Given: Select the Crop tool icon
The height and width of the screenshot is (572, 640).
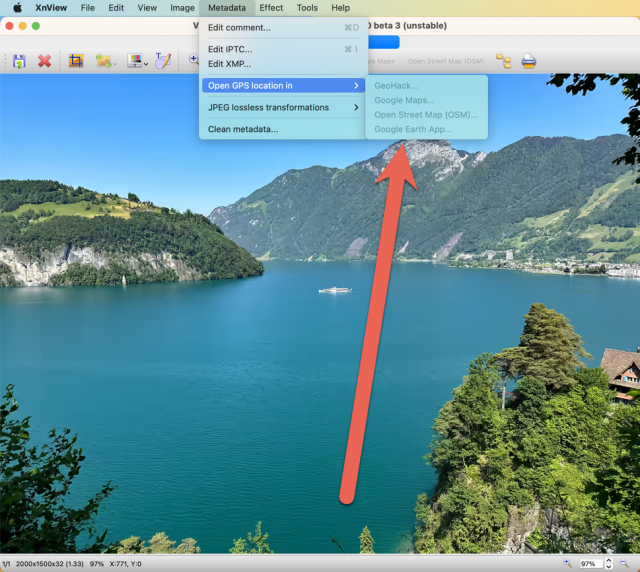Looking at the screenshot, I should point(76,61).
